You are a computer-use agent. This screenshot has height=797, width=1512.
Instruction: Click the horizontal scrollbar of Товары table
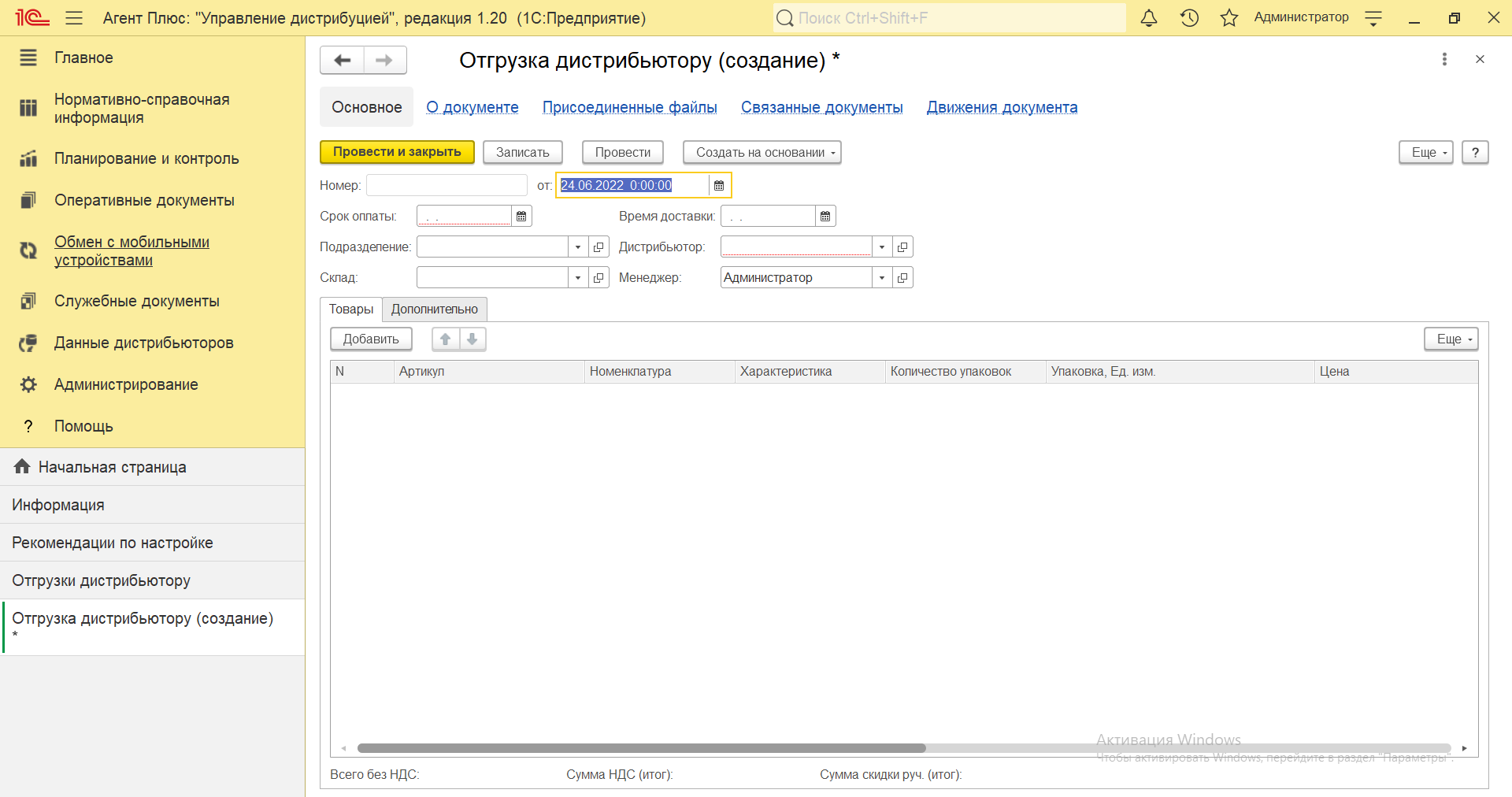641,748
